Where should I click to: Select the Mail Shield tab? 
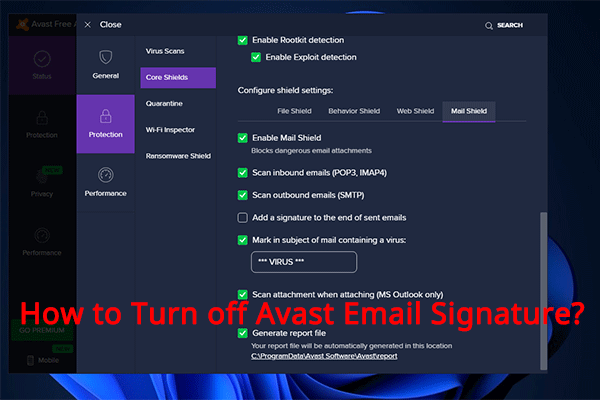[x=469, y=112]
